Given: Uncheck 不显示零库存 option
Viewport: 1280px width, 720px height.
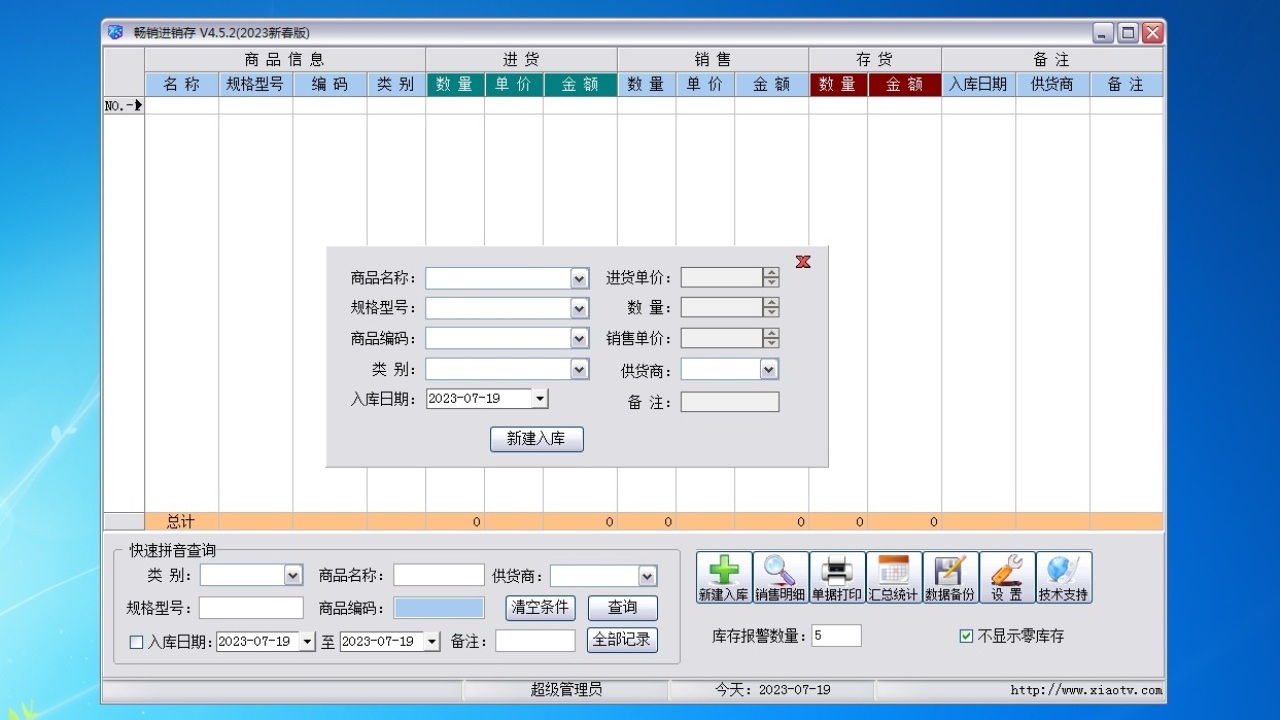Looking at the screenshot, I should coord(966,634).
